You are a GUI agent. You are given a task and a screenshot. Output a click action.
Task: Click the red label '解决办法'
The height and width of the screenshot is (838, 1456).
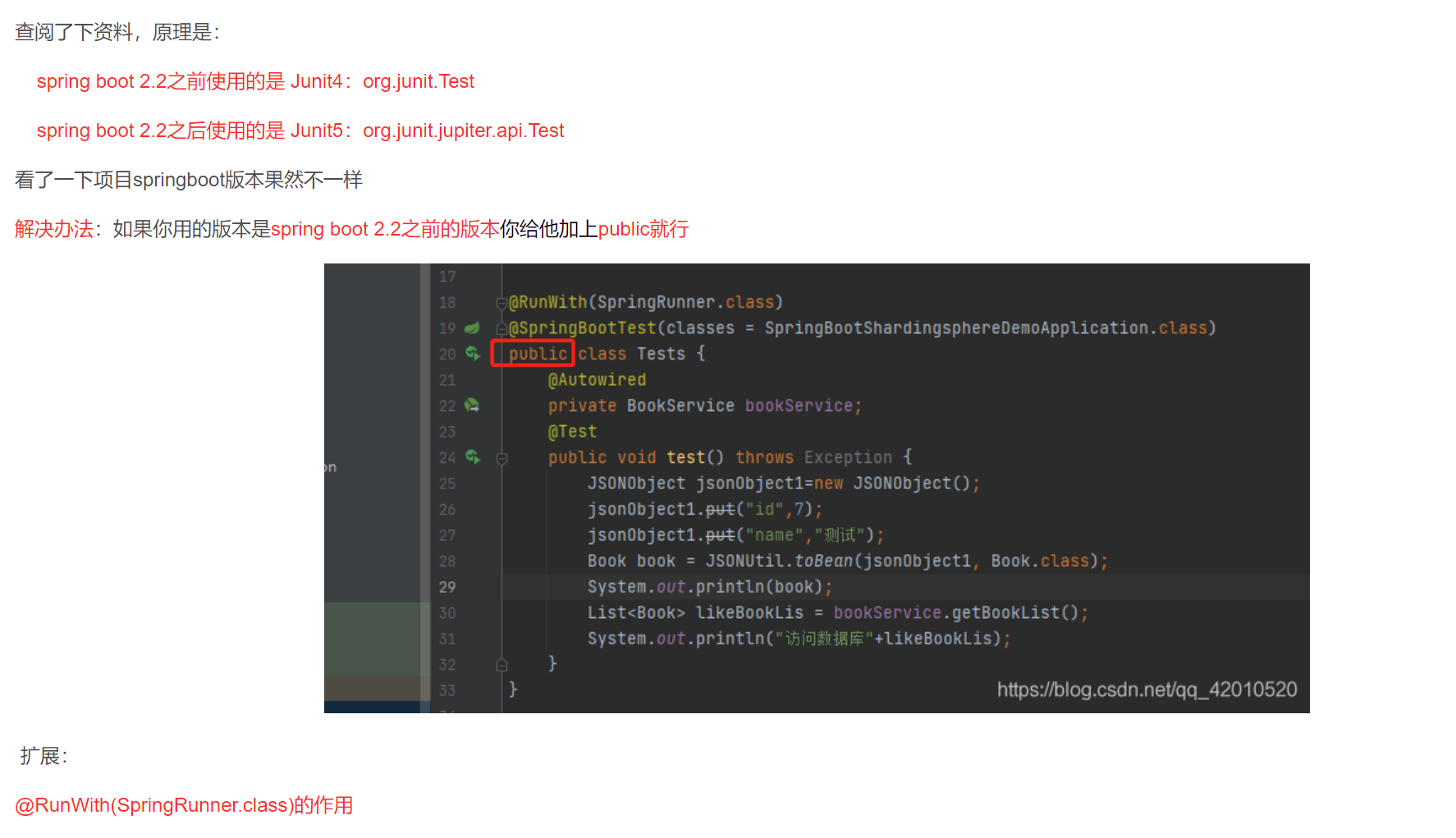[54, 229]
